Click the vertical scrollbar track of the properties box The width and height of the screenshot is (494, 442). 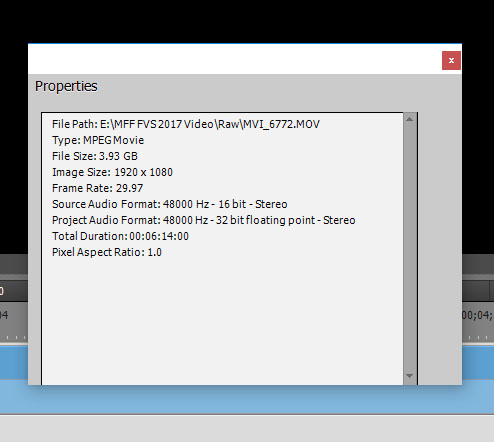410,247
